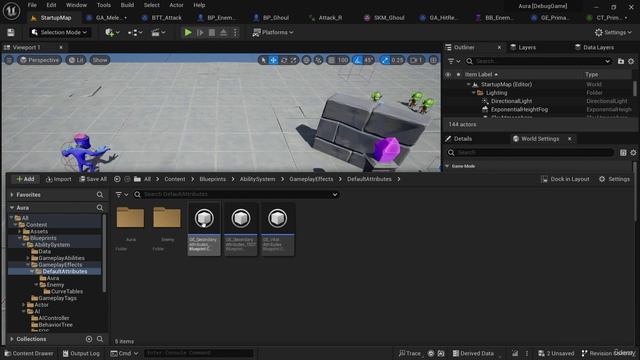Click the Outliner search field
Screen dimensions: 640x360
click(x=539, y=61)
